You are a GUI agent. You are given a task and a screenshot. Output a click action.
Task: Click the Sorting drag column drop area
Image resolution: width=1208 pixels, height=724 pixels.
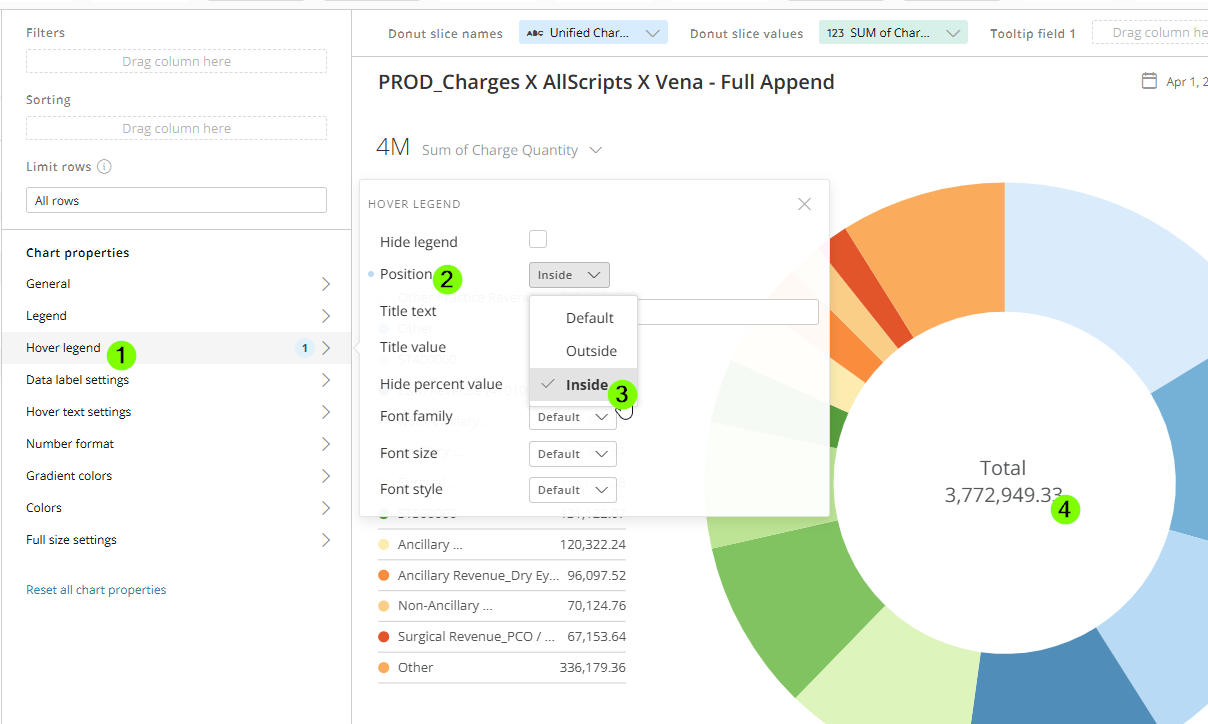176,128
